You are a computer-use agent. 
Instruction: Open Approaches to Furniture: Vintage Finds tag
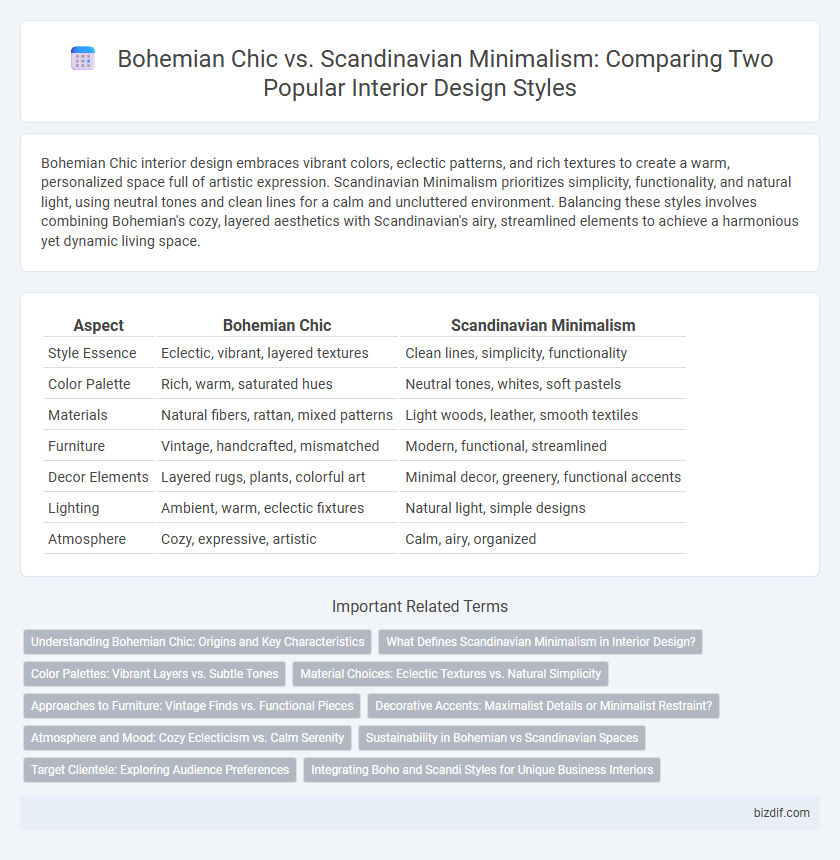(x=192, y=705)
